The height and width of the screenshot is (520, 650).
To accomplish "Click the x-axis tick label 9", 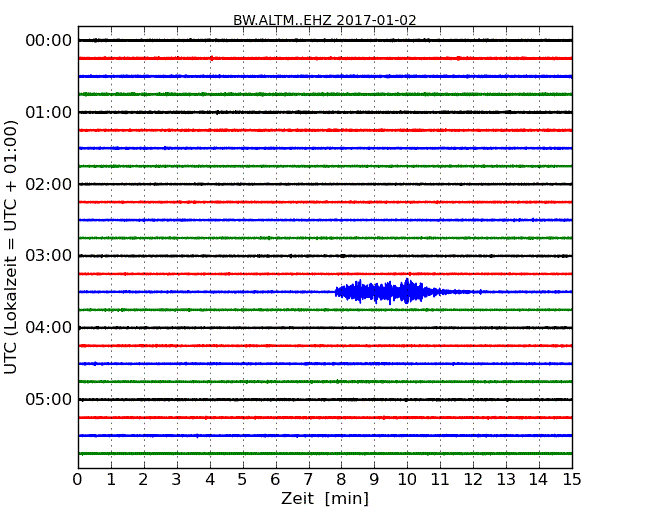I will pos(374,479).
